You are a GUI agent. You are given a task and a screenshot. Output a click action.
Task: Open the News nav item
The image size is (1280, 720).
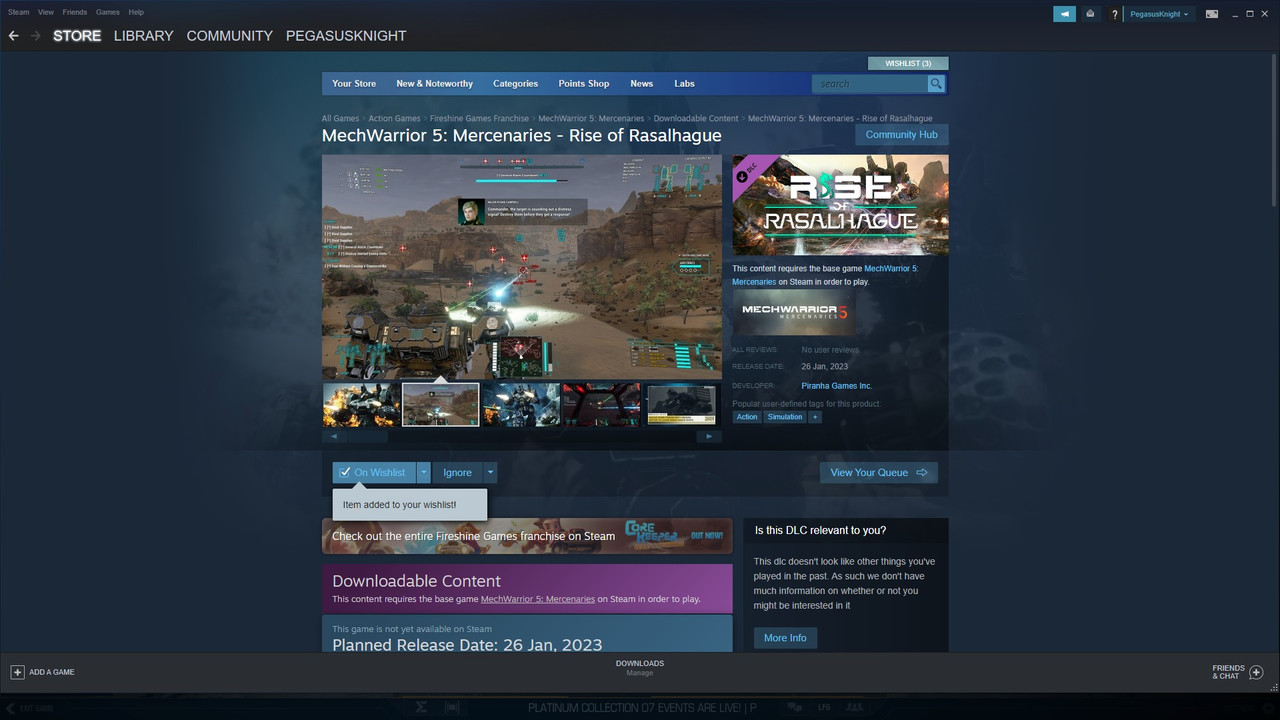coord(642,84)
